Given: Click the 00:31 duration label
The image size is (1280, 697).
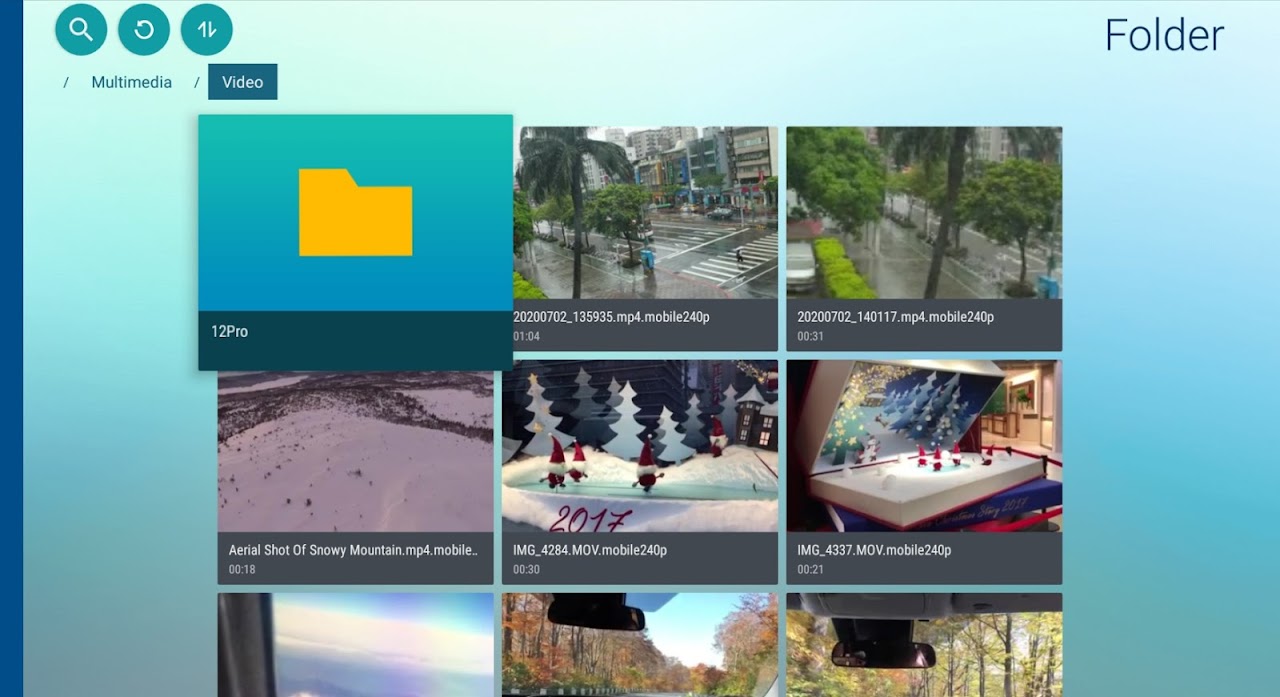Looking at the screenshot, I should click(x=810, y=337).
